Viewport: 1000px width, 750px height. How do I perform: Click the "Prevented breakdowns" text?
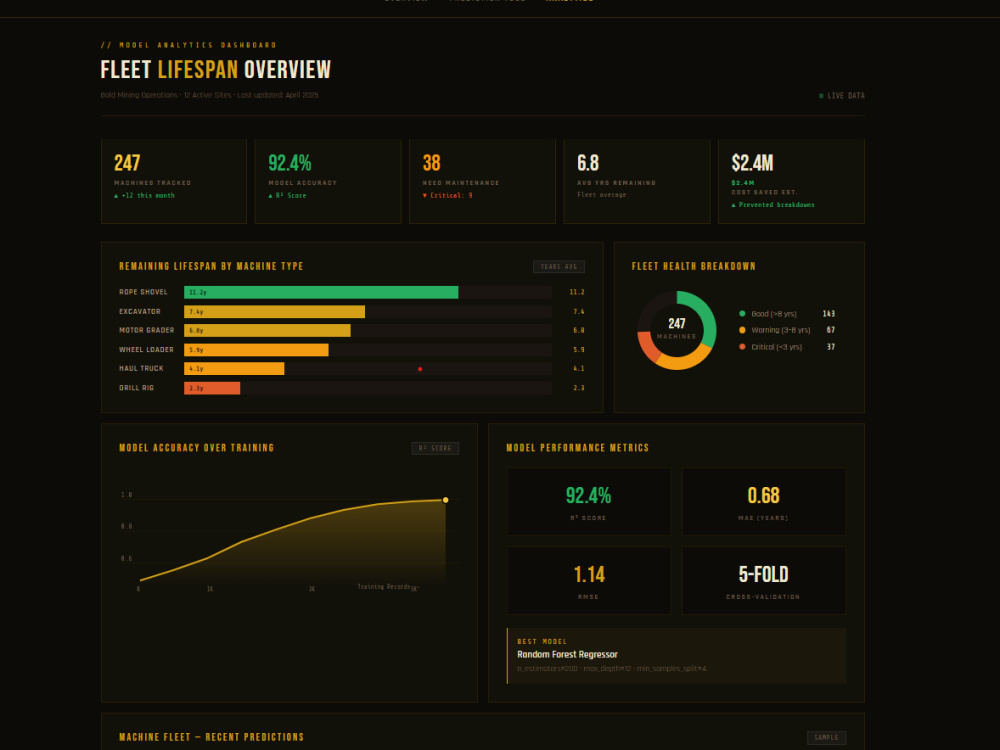[x=776, y=205]
